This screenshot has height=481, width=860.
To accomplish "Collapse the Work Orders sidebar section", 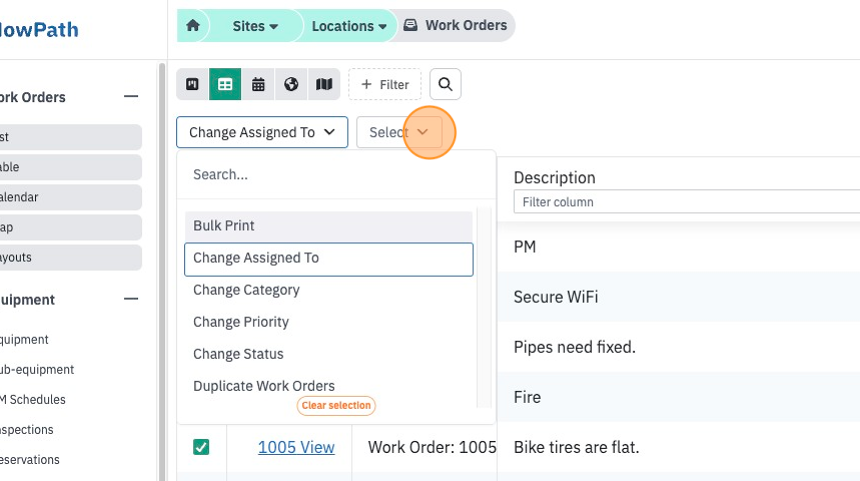I will [131, 97].
